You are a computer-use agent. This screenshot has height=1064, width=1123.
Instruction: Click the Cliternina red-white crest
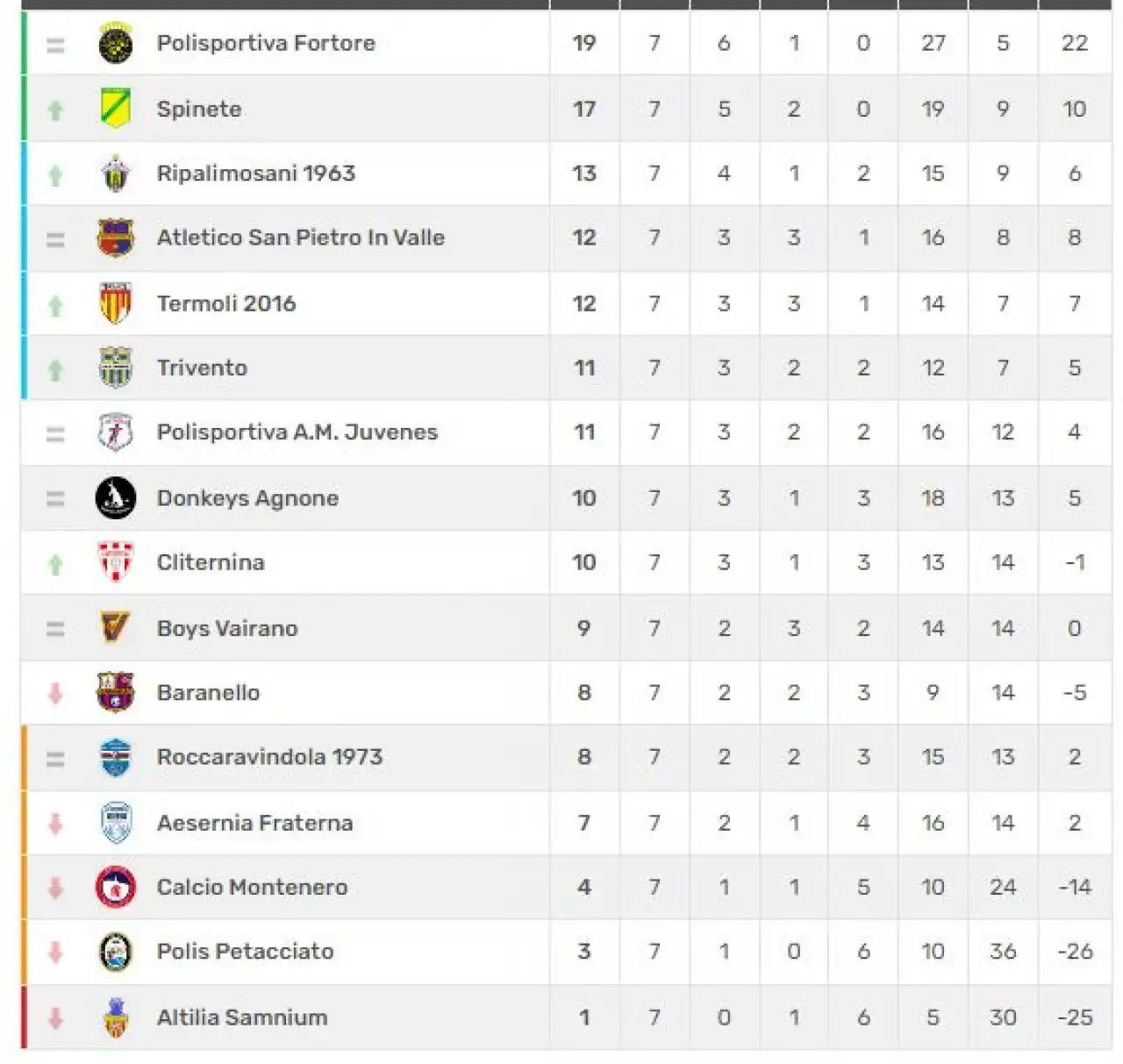point(115,562)
